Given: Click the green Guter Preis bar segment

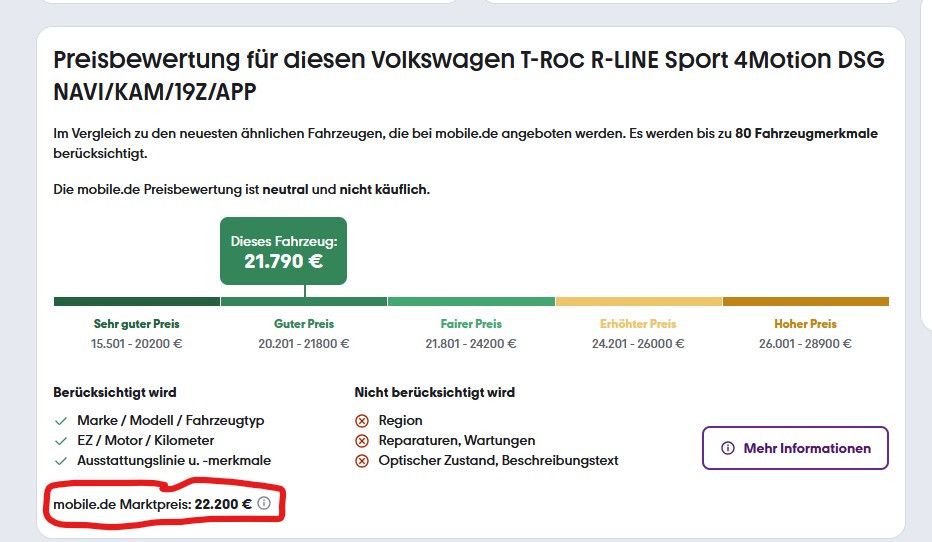Looking at the screenshot, I should pyautogui.click(x=304, y=301).
